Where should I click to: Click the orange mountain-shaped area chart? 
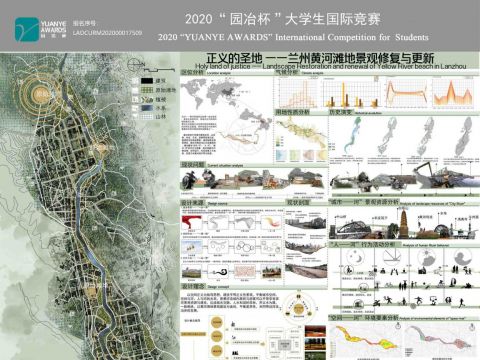(x=453, y=92)
